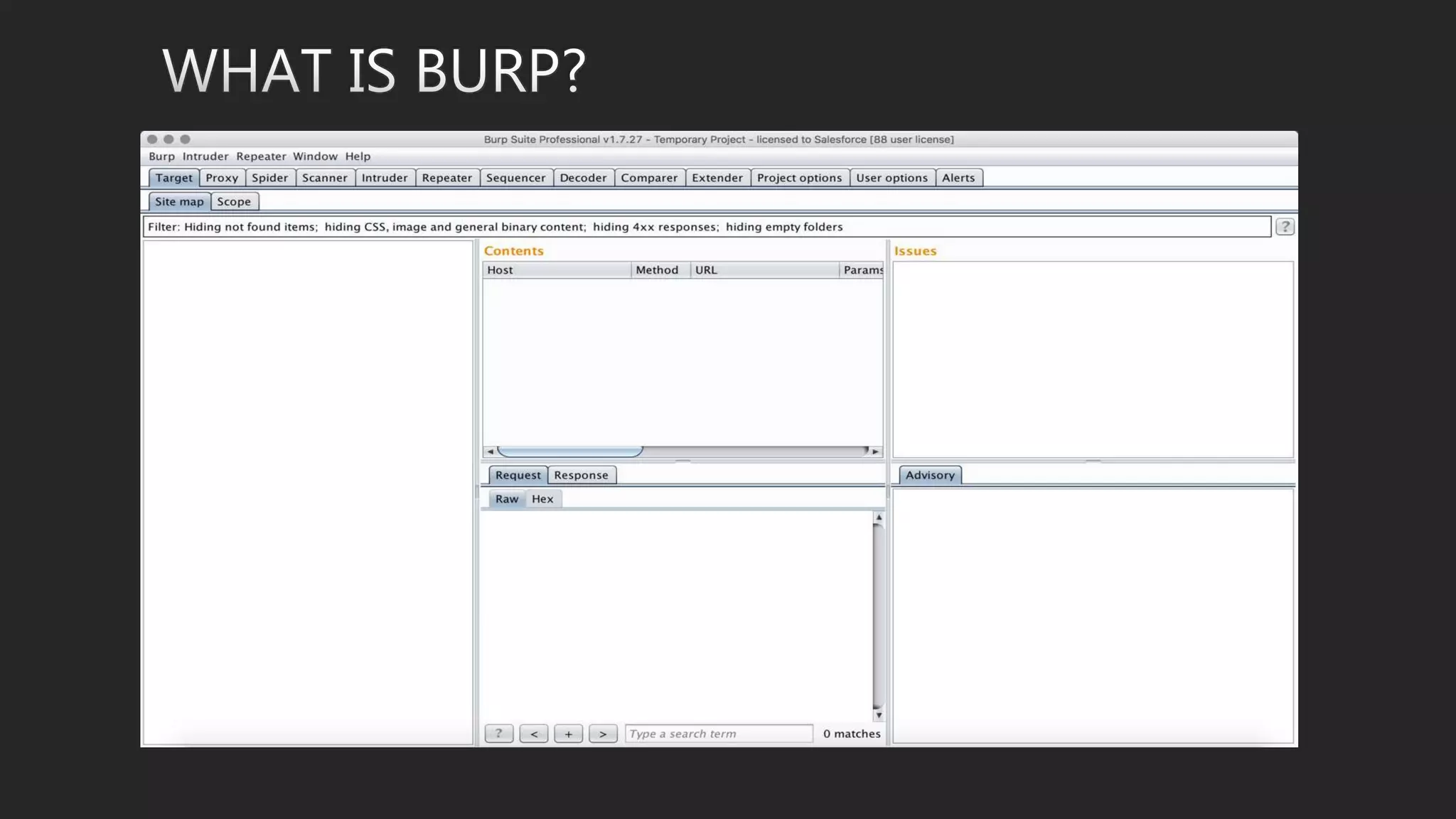The image size is (1456, 819).
Task: Click request pane scroll up arrow
Action: pos(879,518)
